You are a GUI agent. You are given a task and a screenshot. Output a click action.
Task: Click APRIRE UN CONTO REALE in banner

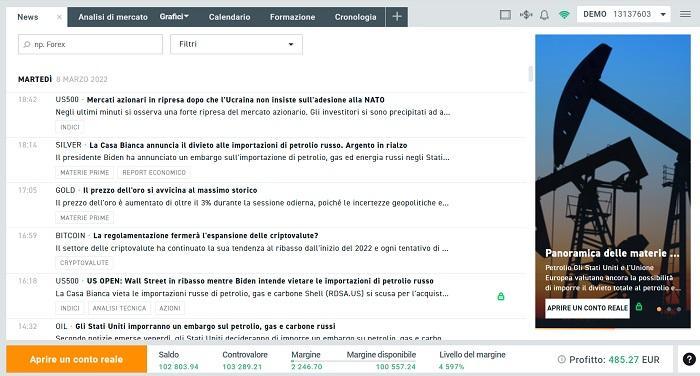[588, 308]
